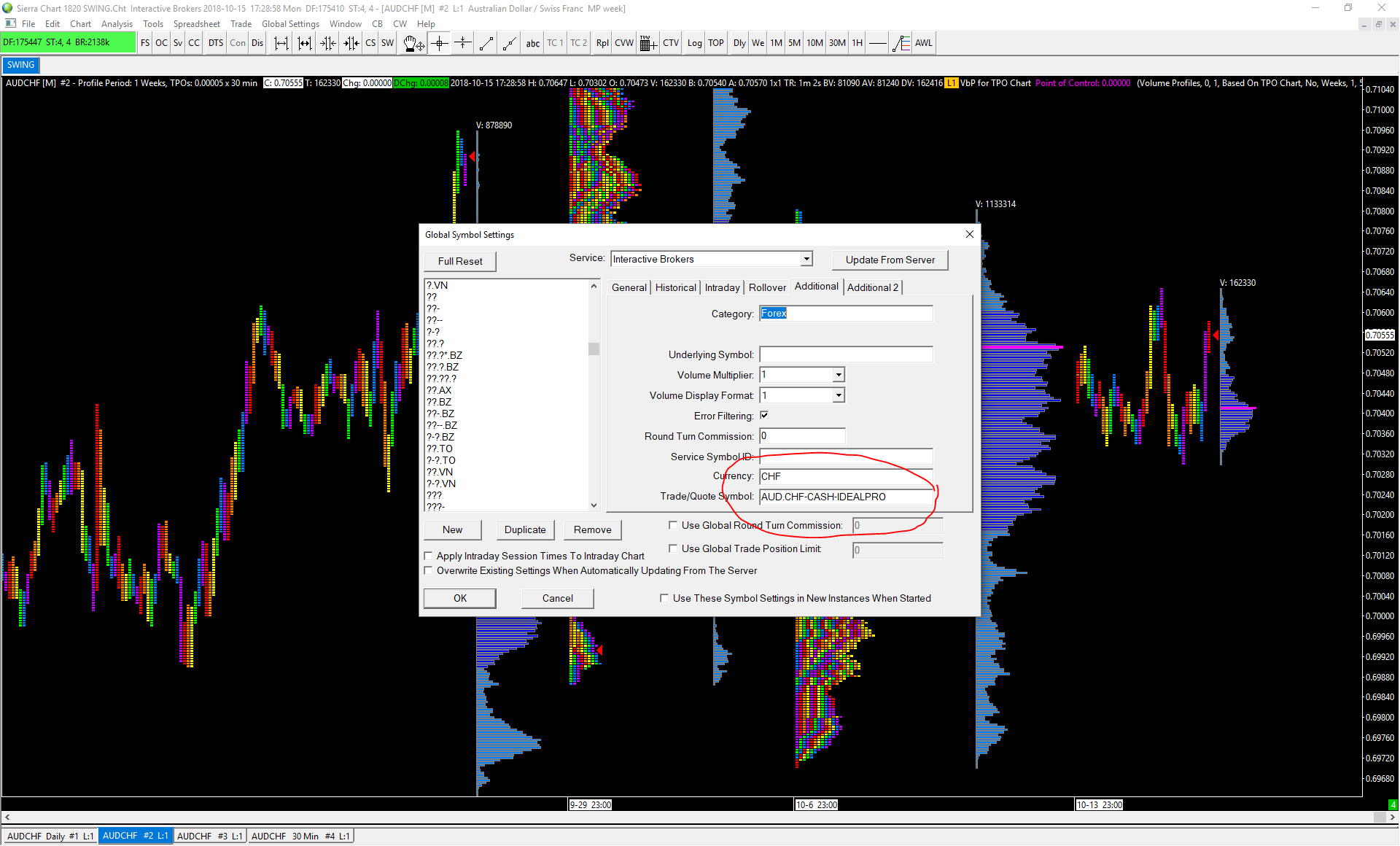Screen dimensions: 1400x846
Task: Select the horizontal line tool
Action: pyautogui.click(x=878, y=43)
